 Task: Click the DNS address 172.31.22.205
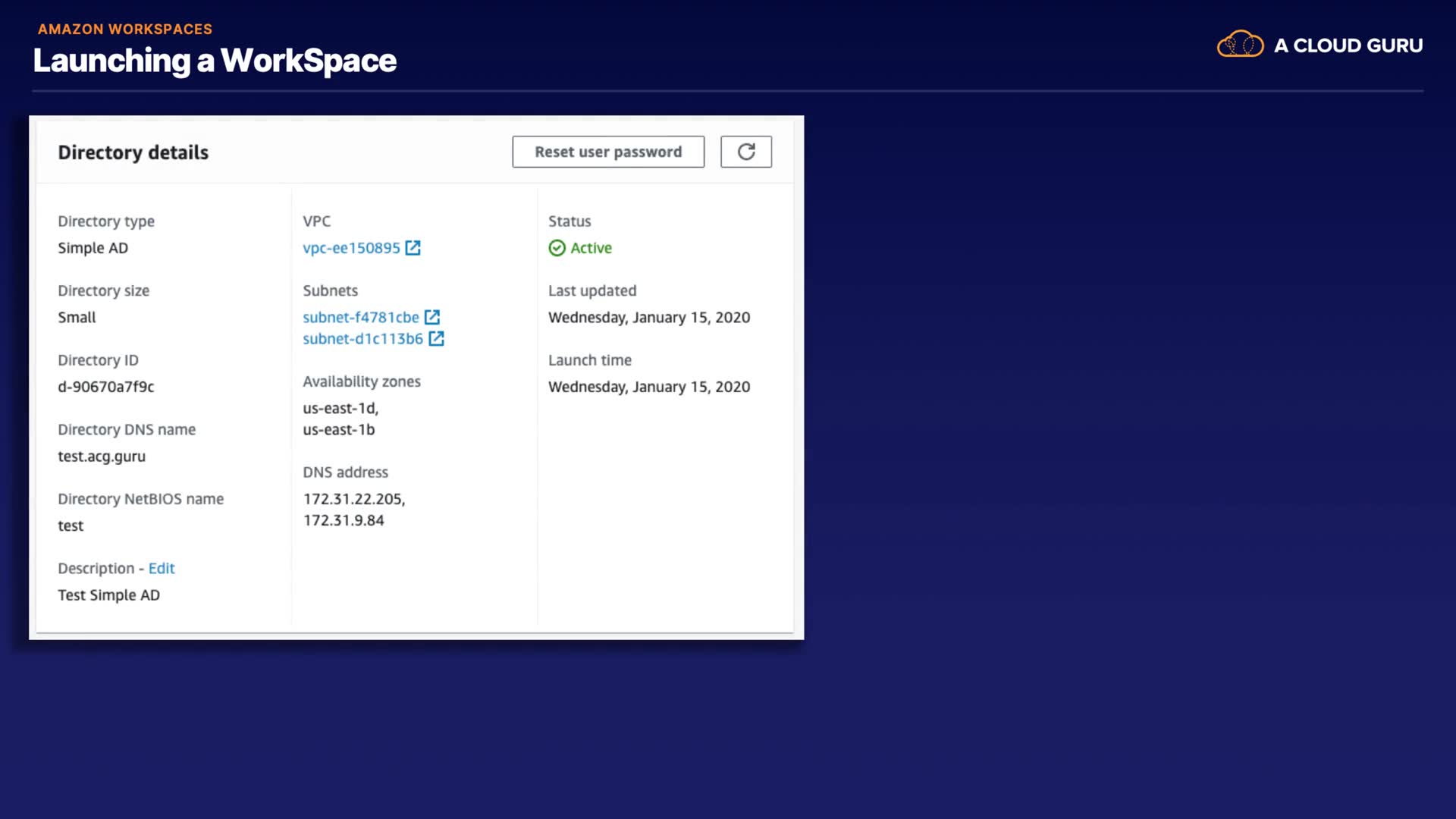[x=353, y=499]
